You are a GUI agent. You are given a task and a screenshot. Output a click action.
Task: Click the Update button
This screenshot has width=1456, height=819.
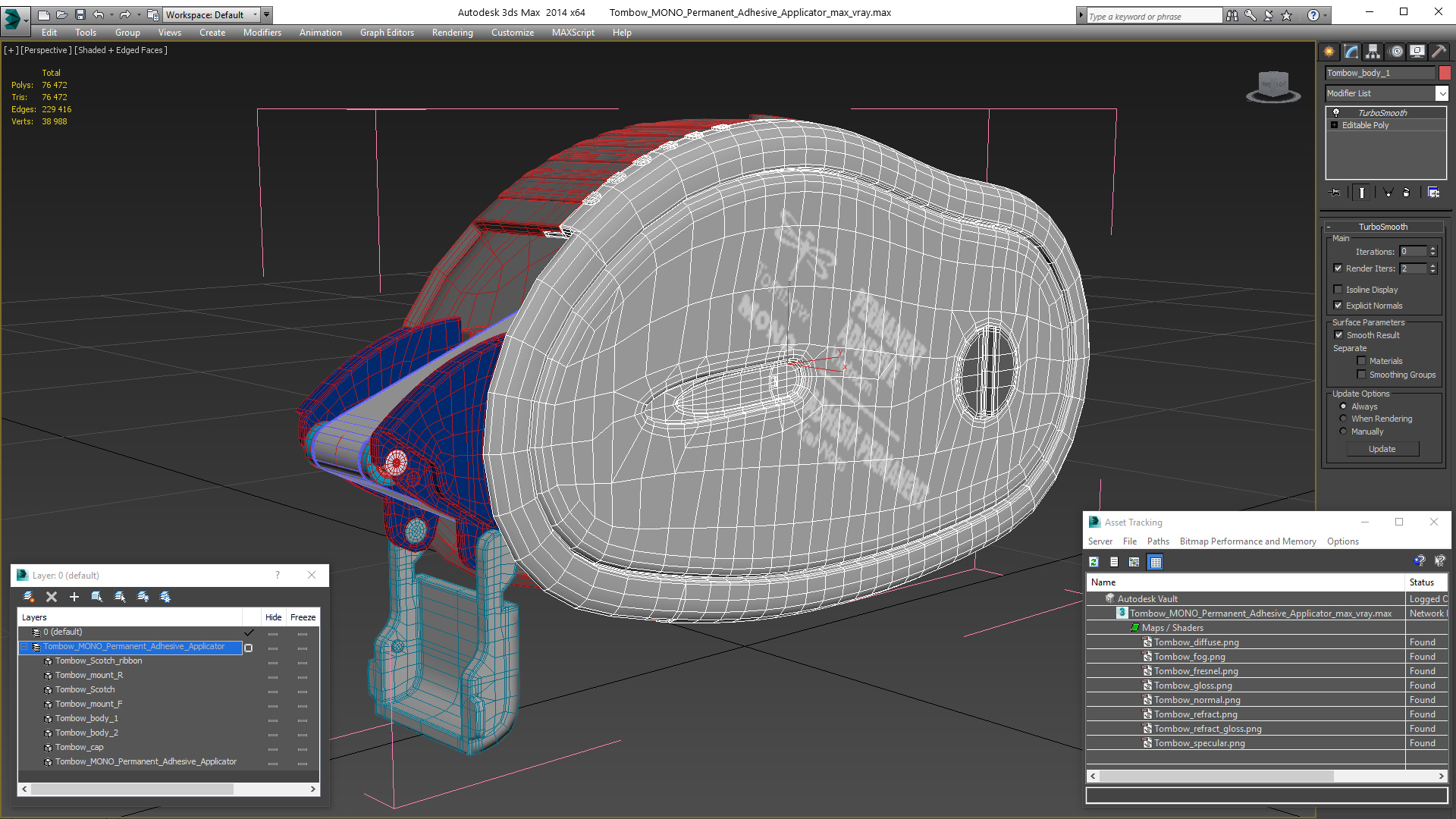1382,449
